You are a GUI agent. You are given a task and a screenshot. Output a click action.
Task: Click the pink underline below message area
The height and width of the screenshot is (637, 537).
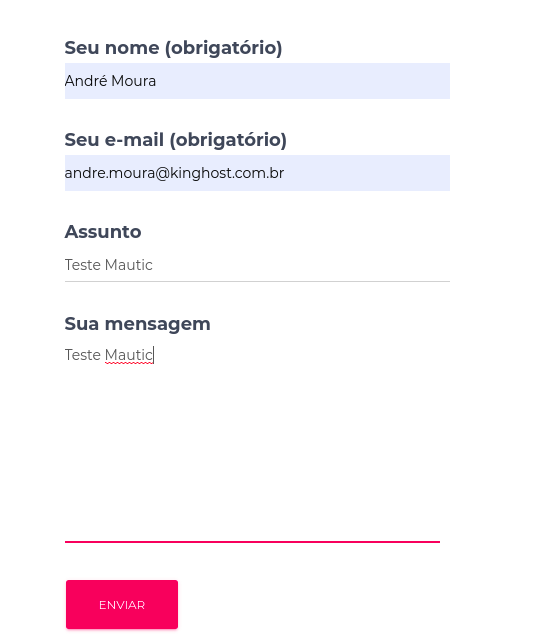[x=252, y=542]
